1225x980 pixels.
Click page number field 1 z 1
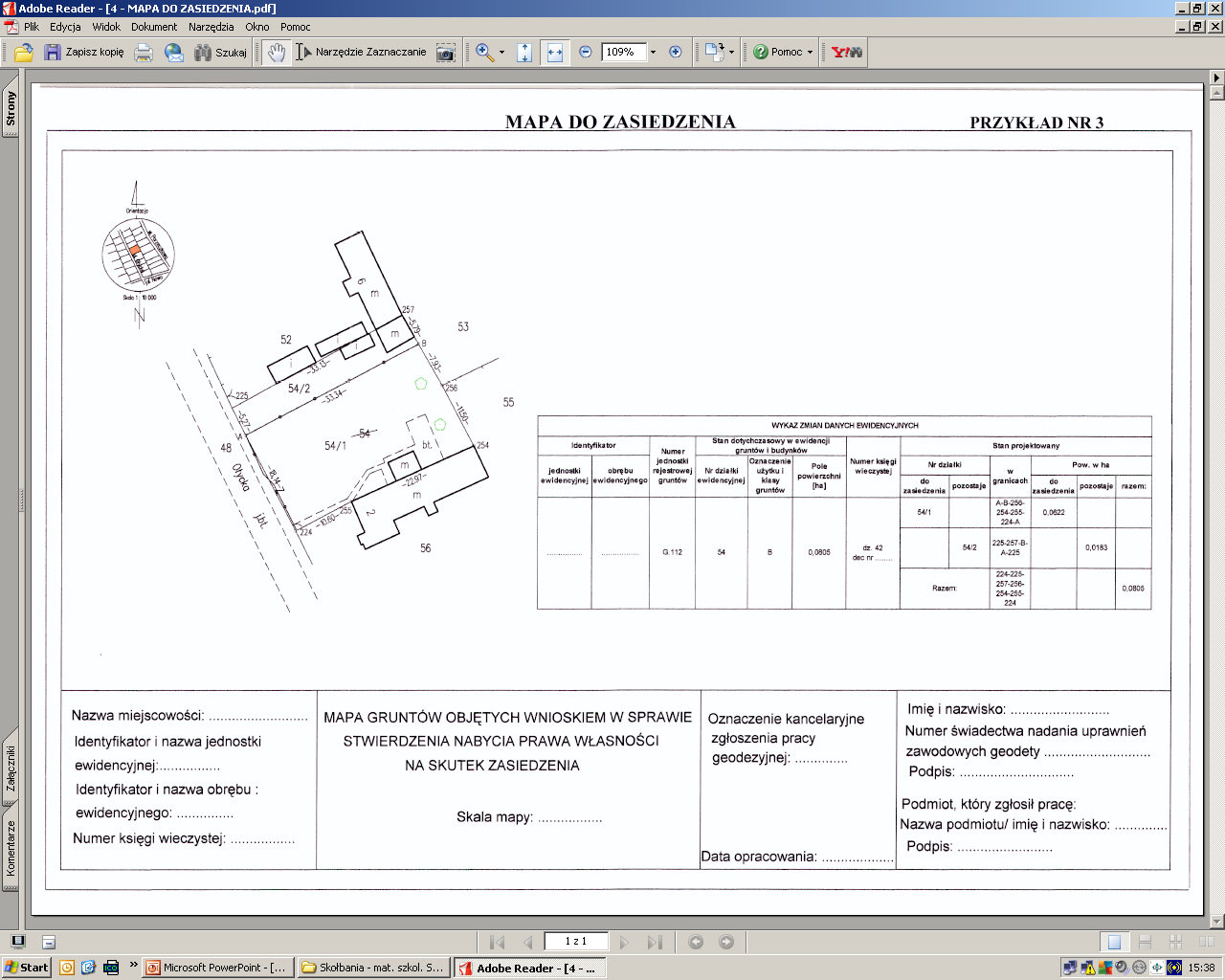pos(576,941)
